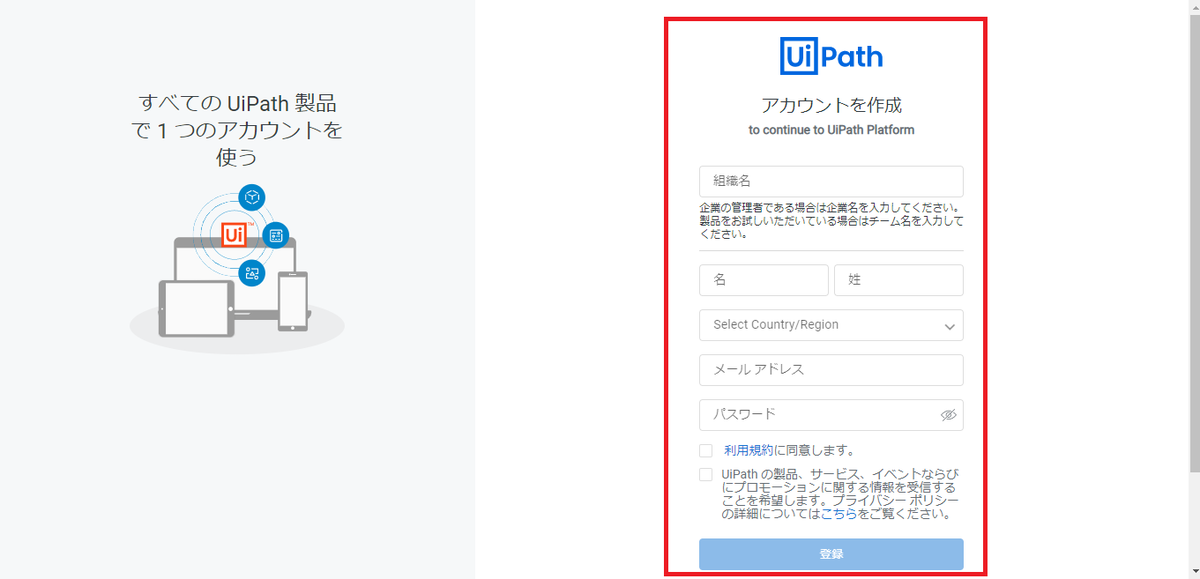Click the cube icon in the illustration
Viewport: 1200px width, 579px height.
pyautogui.click(x=252, y=197)
